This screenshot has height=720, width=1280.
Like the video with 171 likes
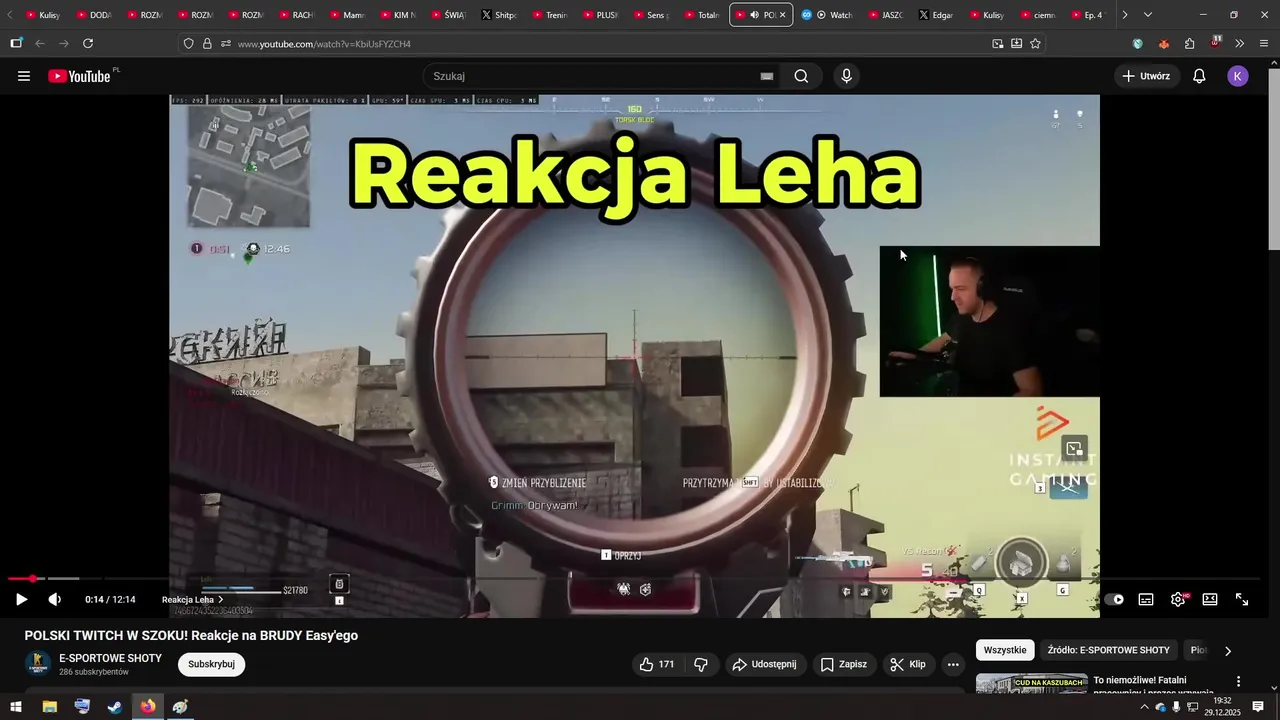click(656, 664)
